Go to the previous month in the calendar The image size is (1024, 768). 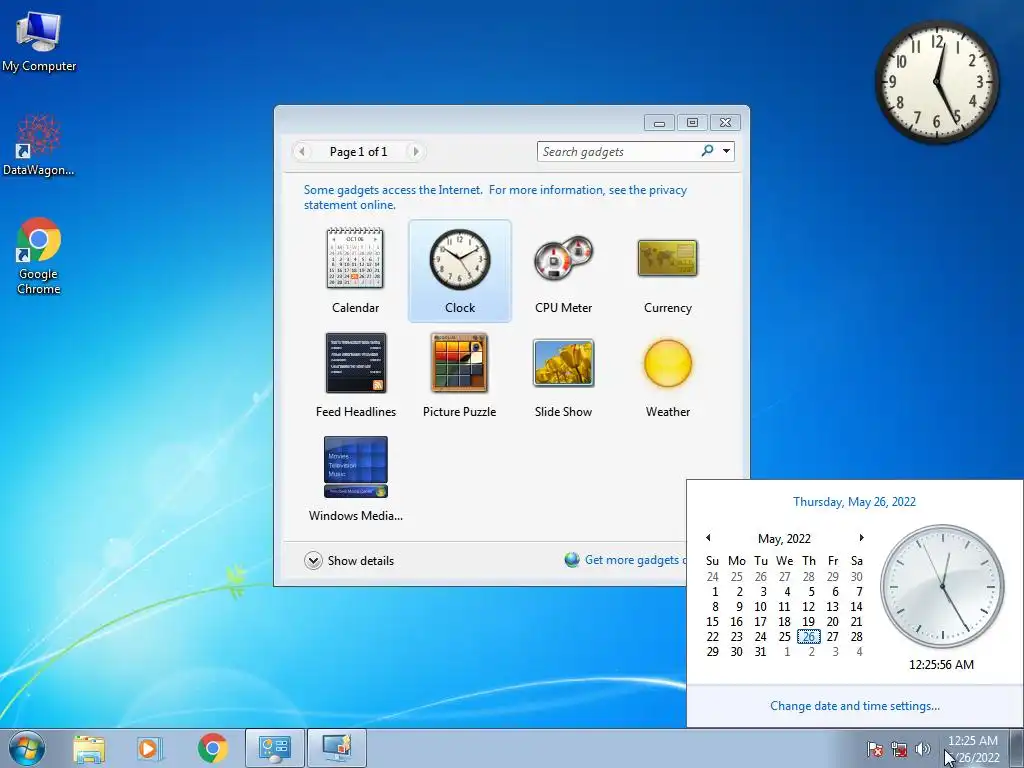pyautogui.click(x=708, y=537)
